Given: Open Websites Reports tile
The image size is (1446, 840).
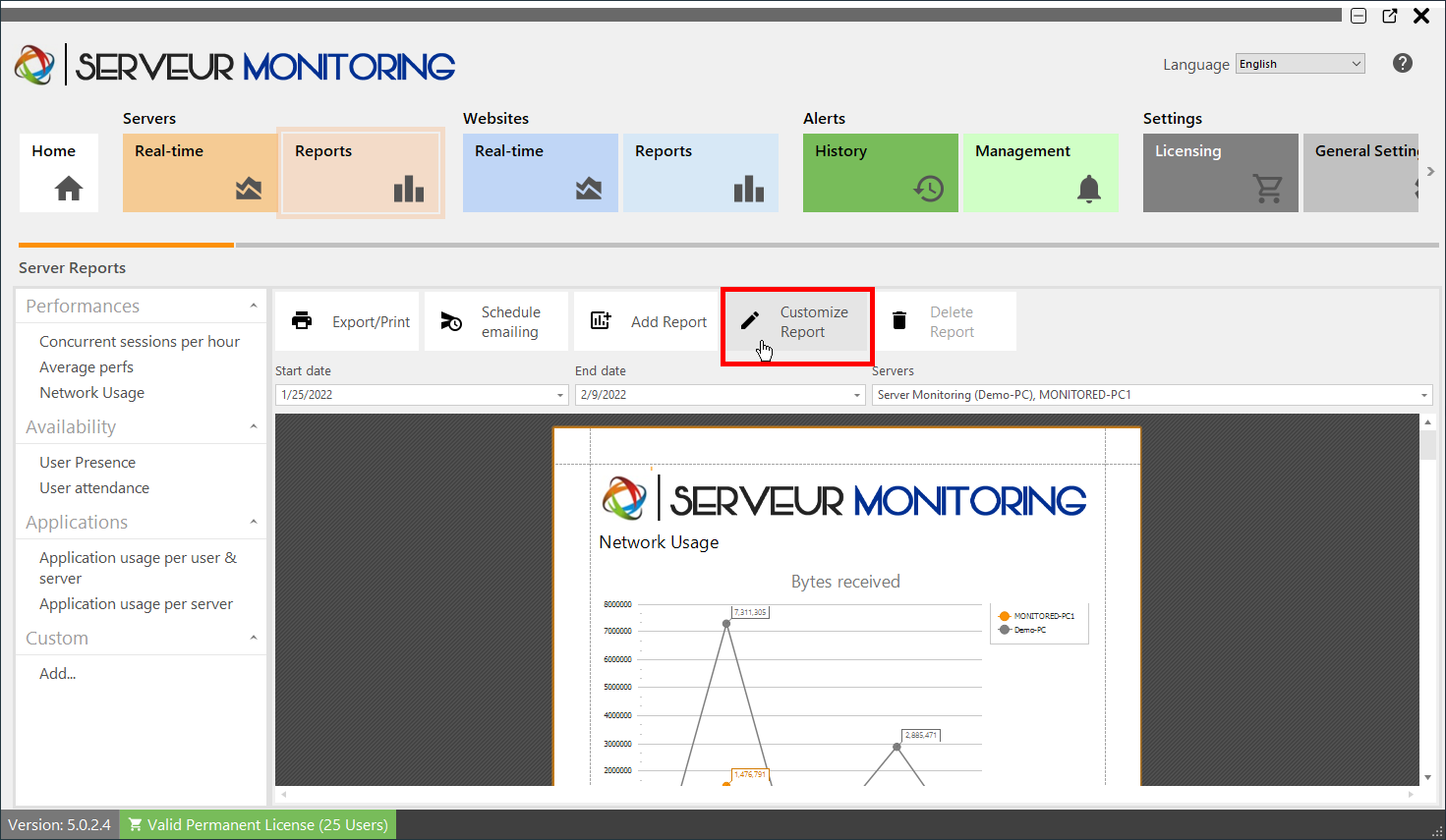Looking at the screenshot, I should point(700,173).
